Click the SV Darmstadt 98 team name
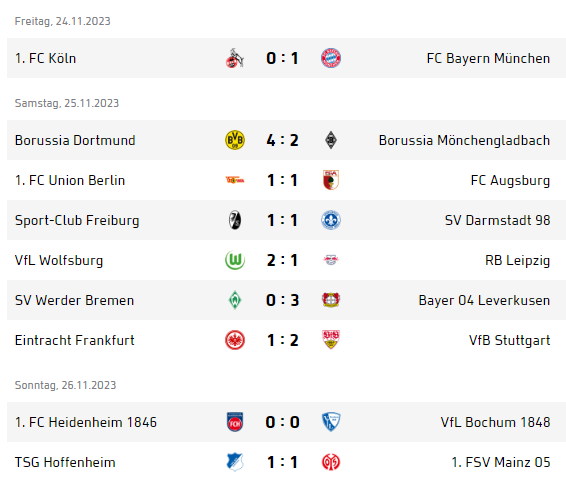 (497, 220)
